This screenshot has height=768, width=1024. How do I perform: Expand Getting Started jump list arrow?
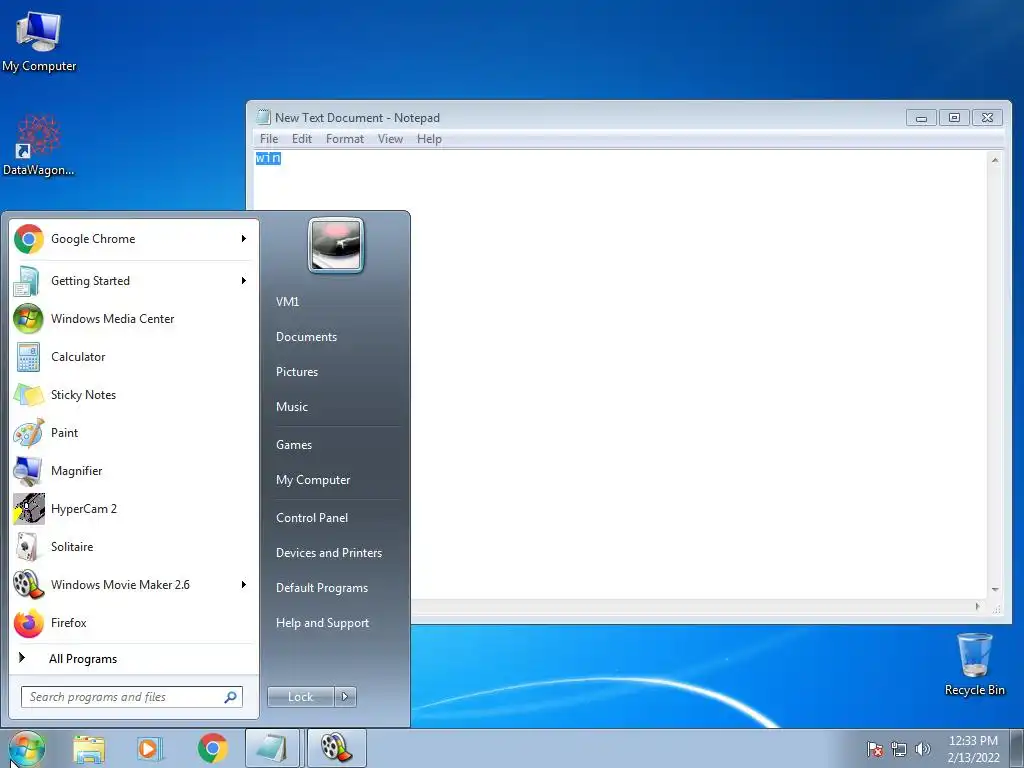click(244, 281)
